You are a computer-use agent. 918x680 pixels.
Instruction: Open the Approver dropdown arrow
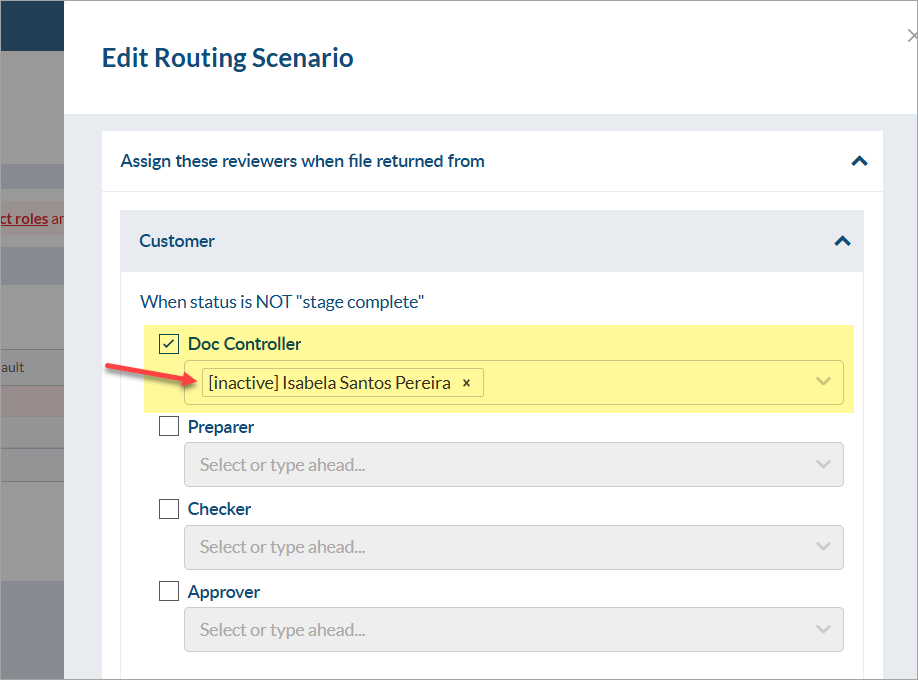823,630
